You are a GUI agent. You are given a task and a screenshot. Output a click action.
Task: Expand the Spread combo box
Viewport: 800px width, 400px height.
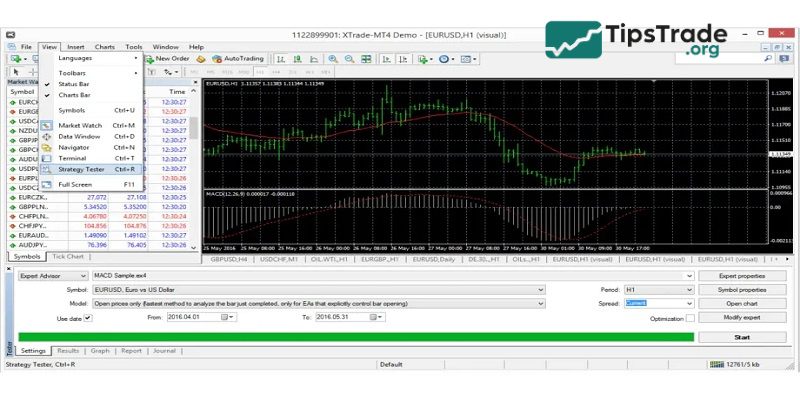(x=688, y=303)
